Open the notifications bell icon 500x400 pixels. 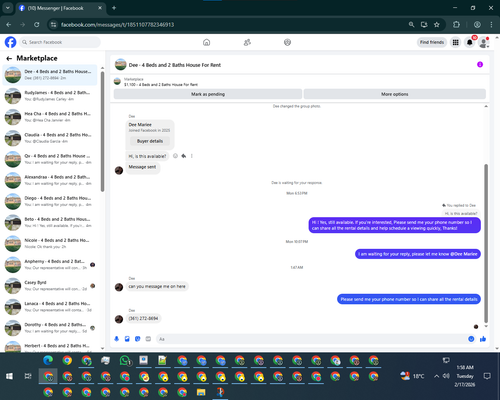pos(470,42)
